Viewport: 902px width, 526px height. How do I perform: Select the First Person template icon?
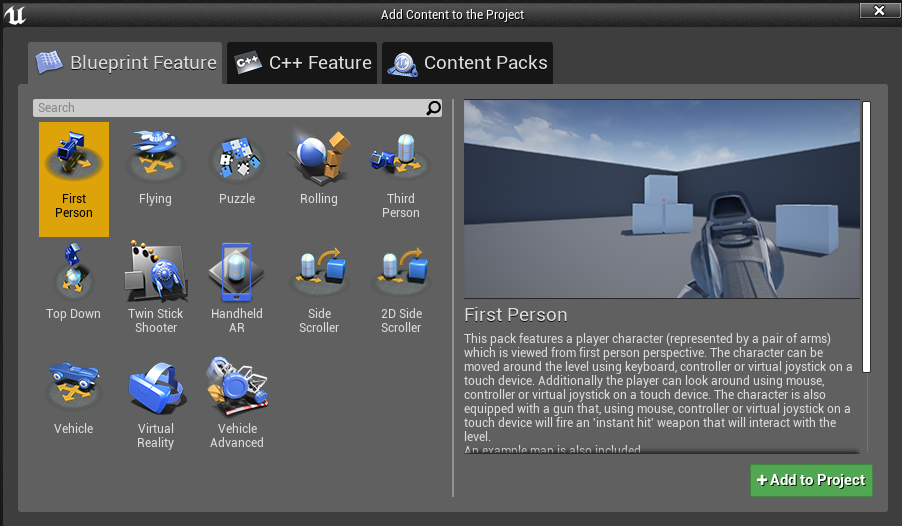(x=74, y=157)
